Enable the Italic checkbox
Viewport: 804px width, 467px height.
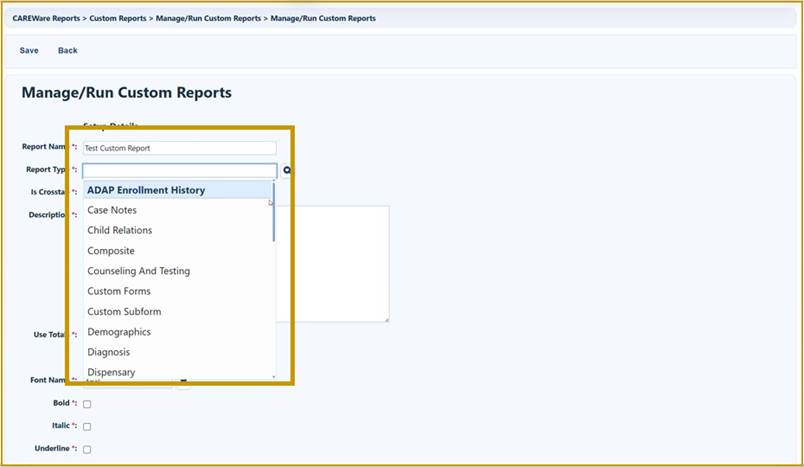pyautogui.click(x=87, y=427)
